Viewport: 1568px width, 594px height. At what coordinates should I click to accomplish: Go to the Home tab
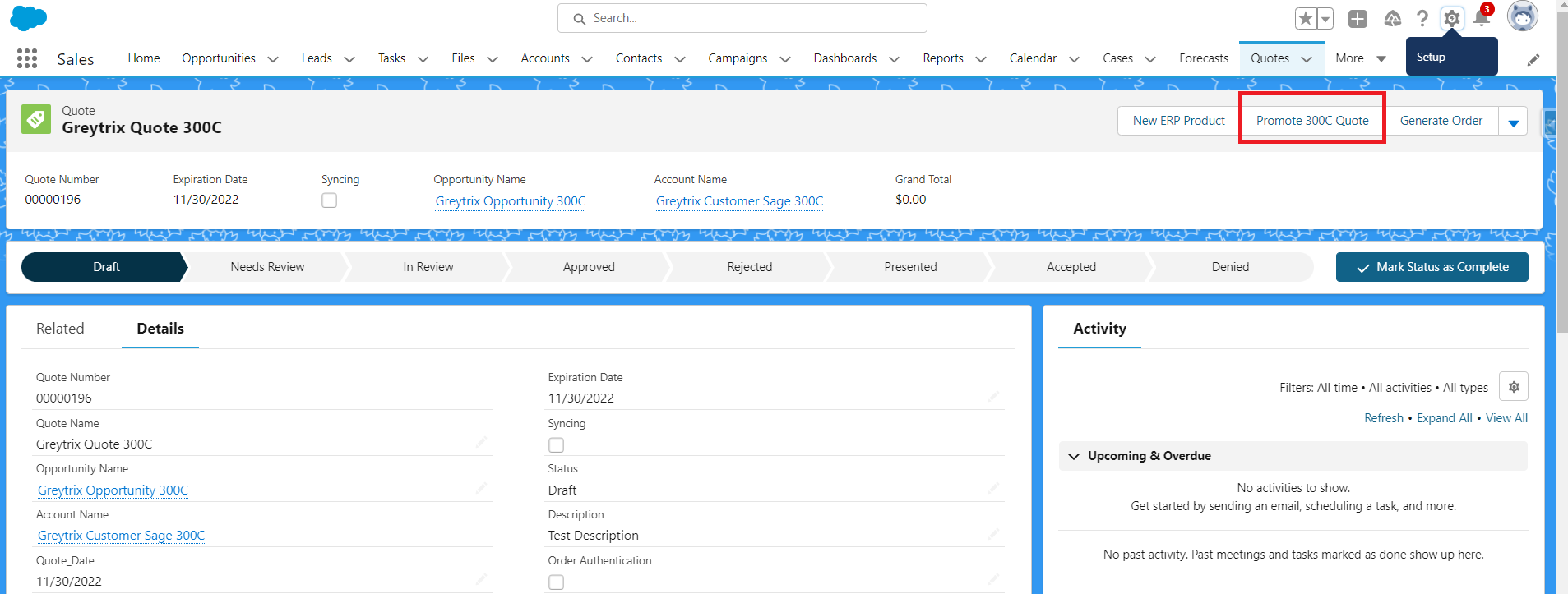144,58
